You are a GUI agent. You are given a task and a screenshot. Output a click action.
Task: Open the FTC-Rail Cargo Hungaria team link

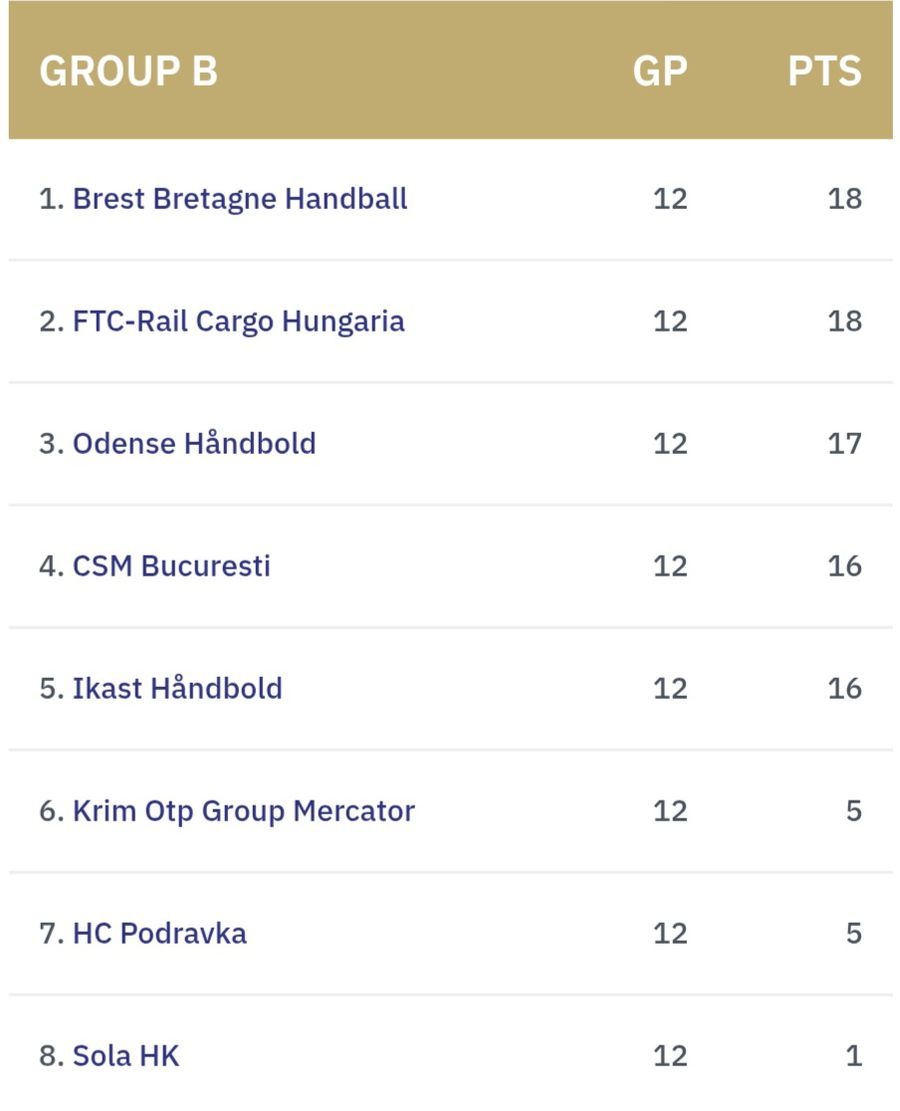[238, 321]
